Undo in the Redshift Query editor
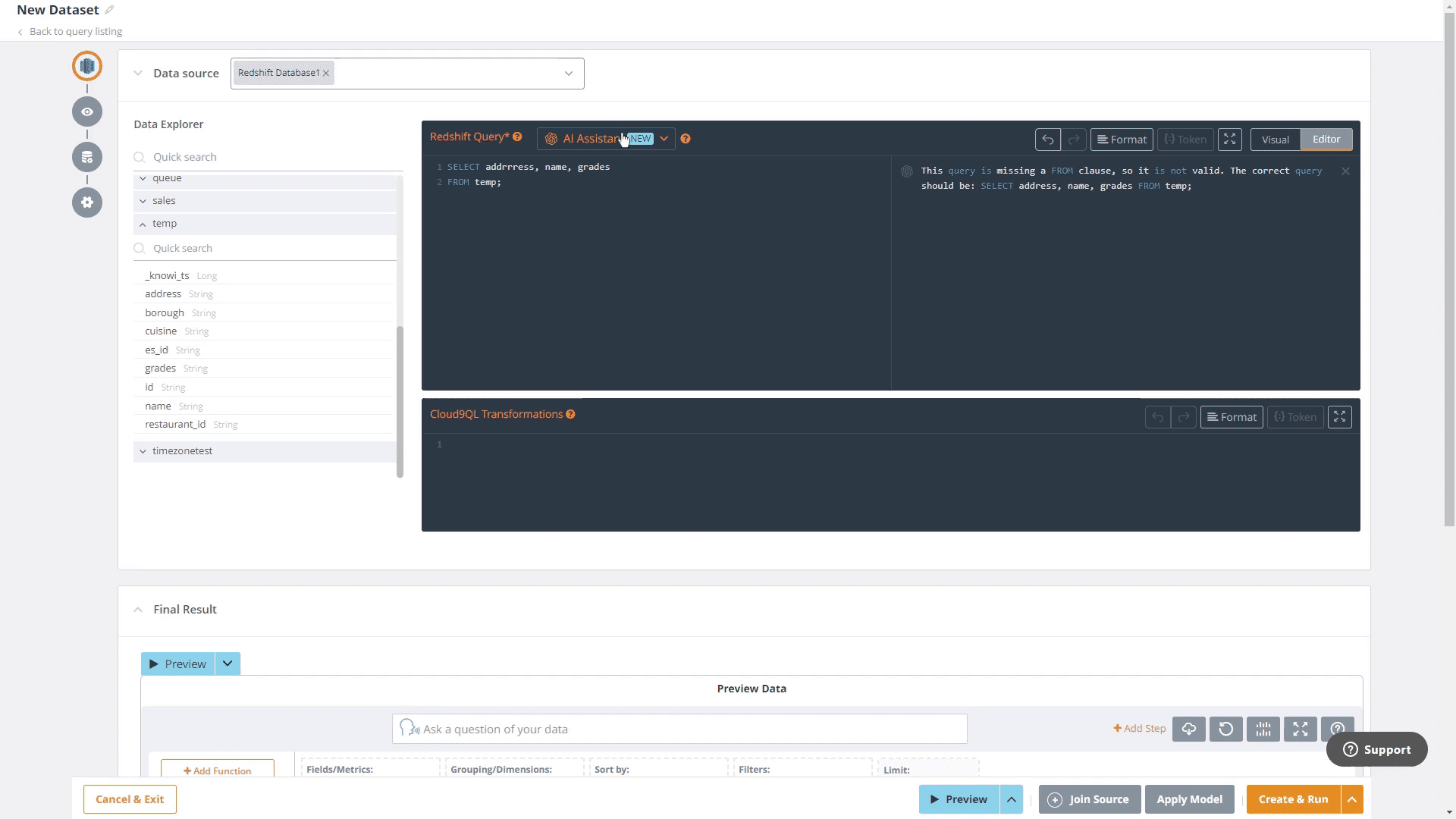1456x819 pixels. point(1047,140)
